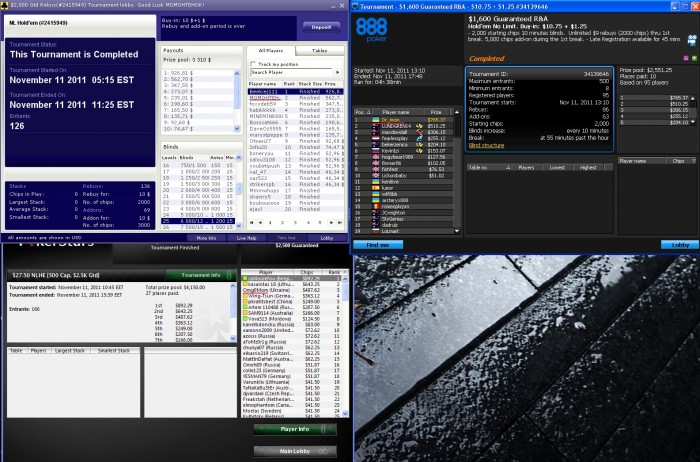Screen dimensions: 700x462
Task: Click the Search Player input field
Action: tap(292, 72)
